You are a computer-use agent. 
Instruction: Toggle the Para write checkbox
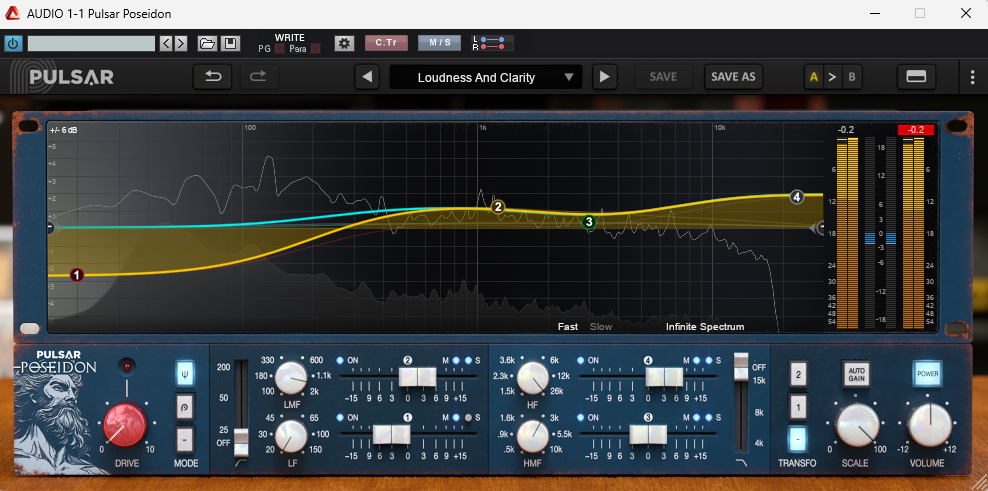(x=316, y=49)
